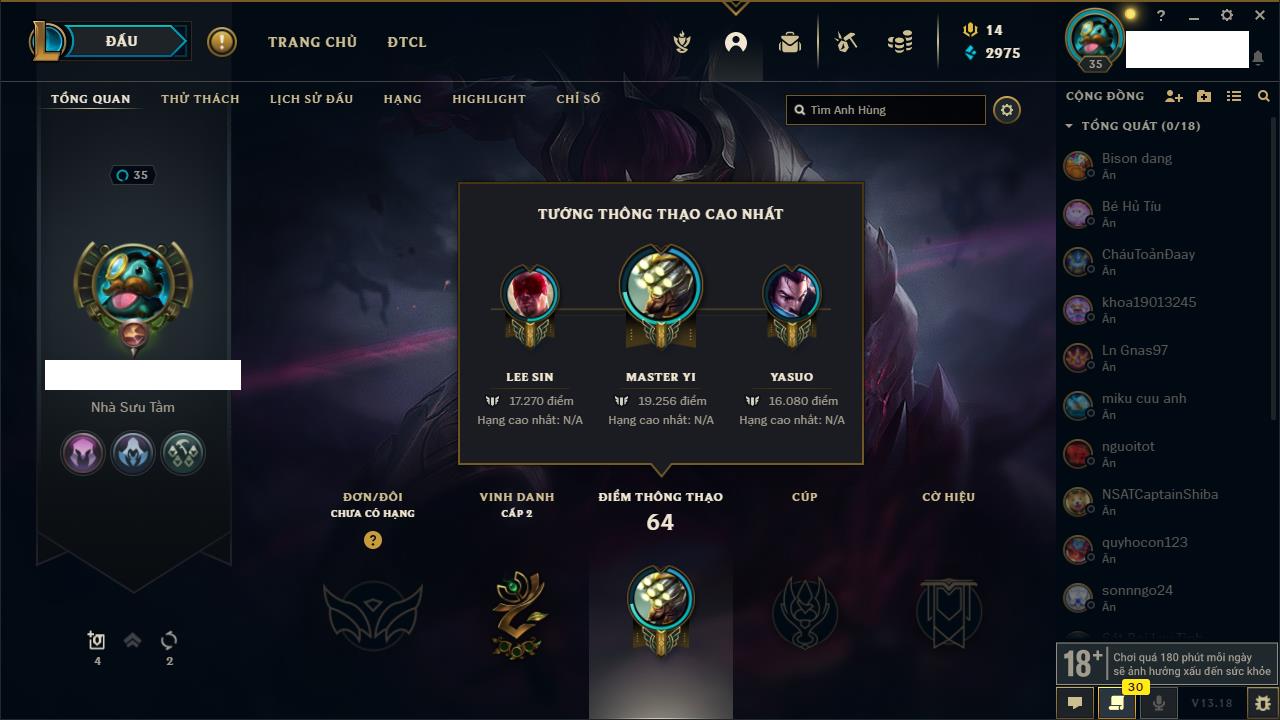1280x720 pixels.
Task: Open the champion search settings gear
Action: pyautogui.click(x=1007, y=110)
